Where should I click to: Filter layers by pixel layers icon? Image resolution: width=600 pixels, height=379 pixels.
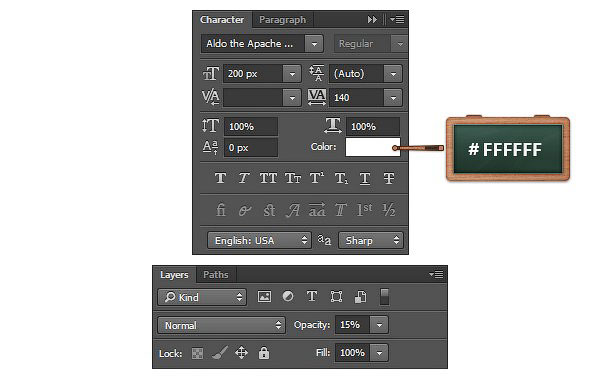tap(264, 297)
